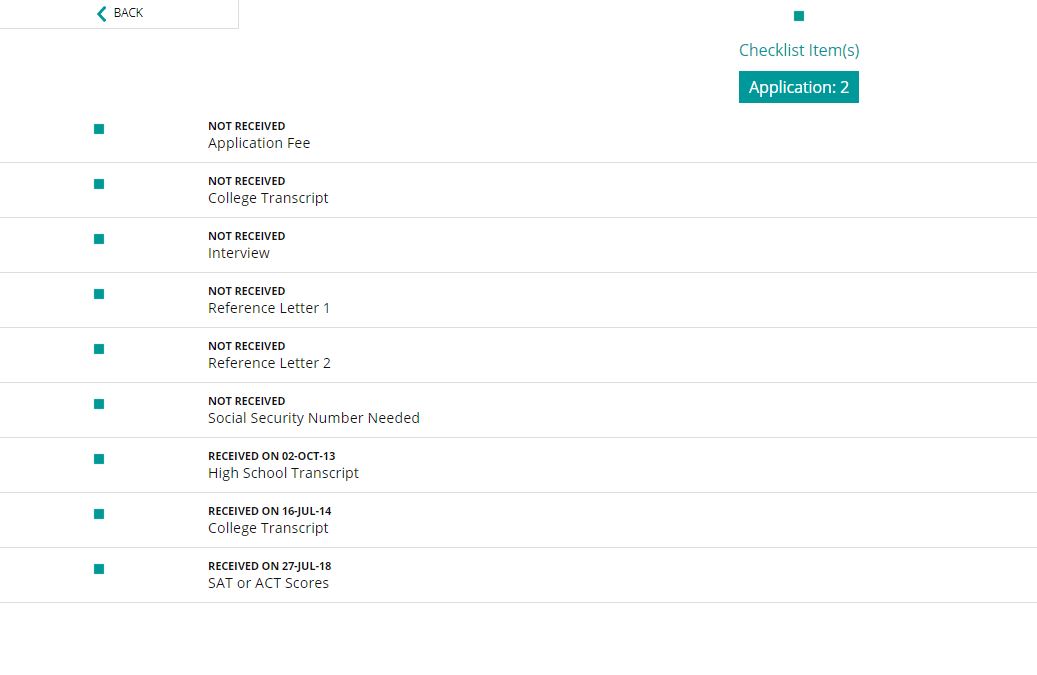
Task: Click icon next to Social Security Number Needed
Action: click(x=99, y=403)
